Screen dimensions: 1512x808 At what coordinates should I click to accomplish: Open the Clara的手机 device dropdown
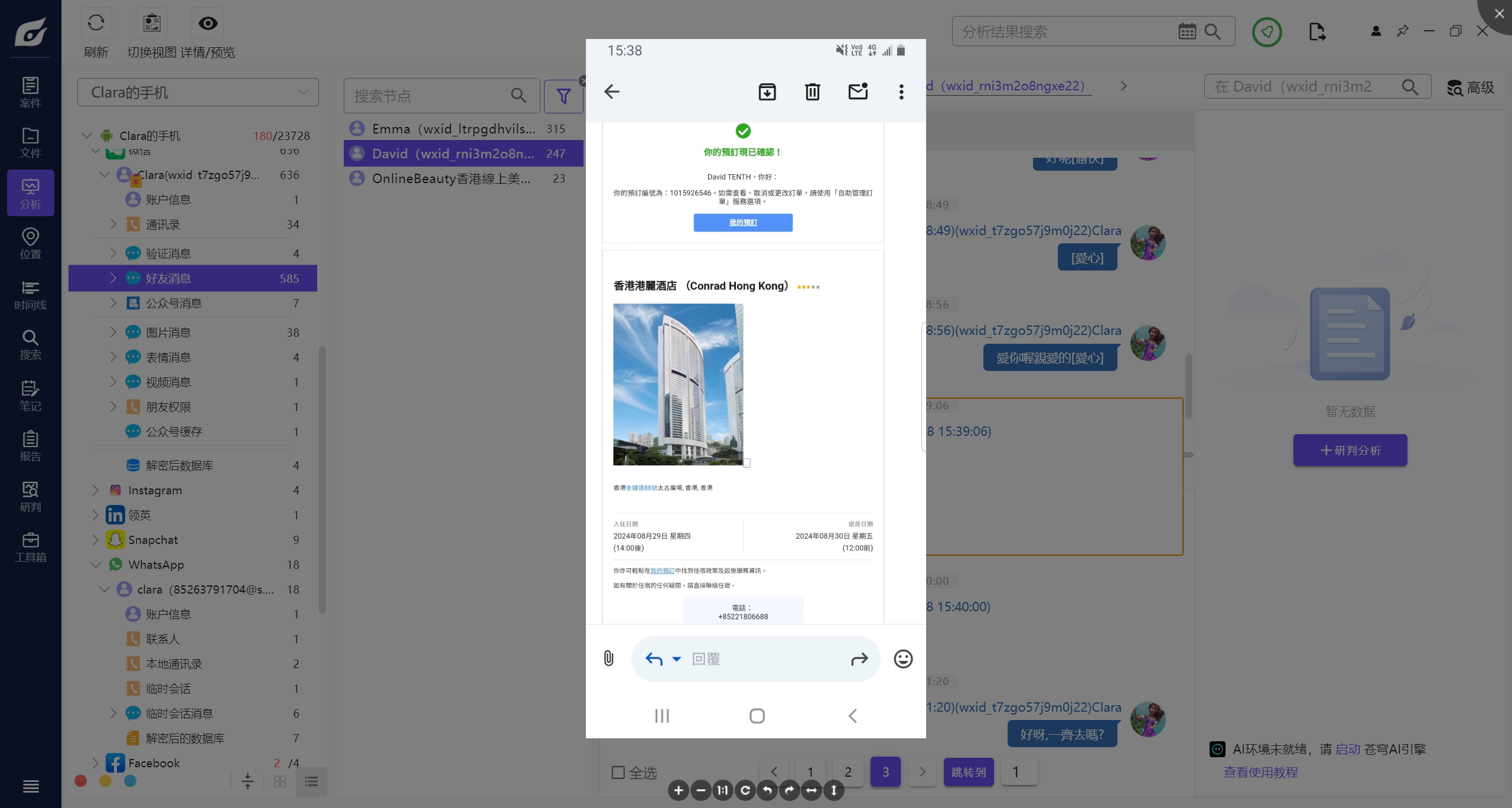tap(198, 92)
